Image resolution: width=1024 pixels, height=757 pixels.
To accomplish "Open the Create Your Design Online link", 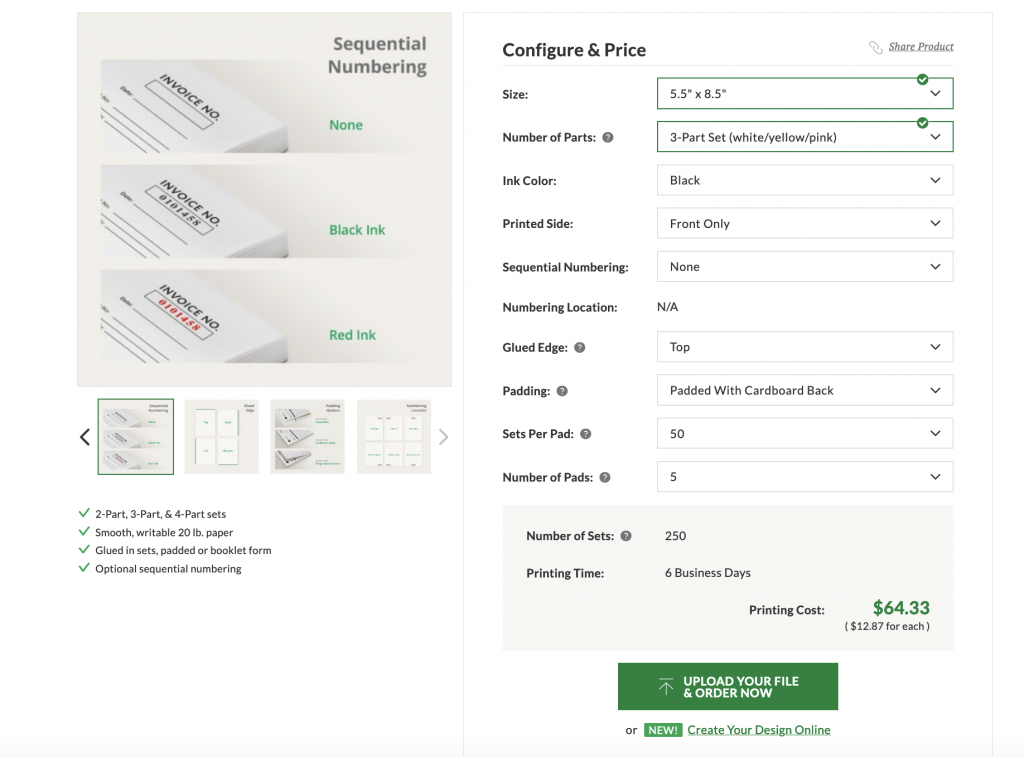I will [758, 730].
